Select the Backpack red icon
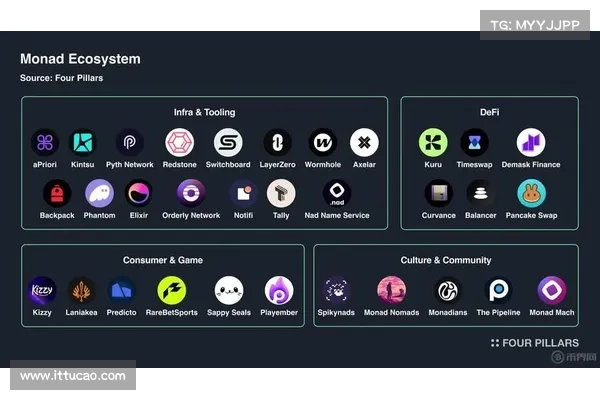The width and height of the screenshot is (600, 400). (57, 193)
